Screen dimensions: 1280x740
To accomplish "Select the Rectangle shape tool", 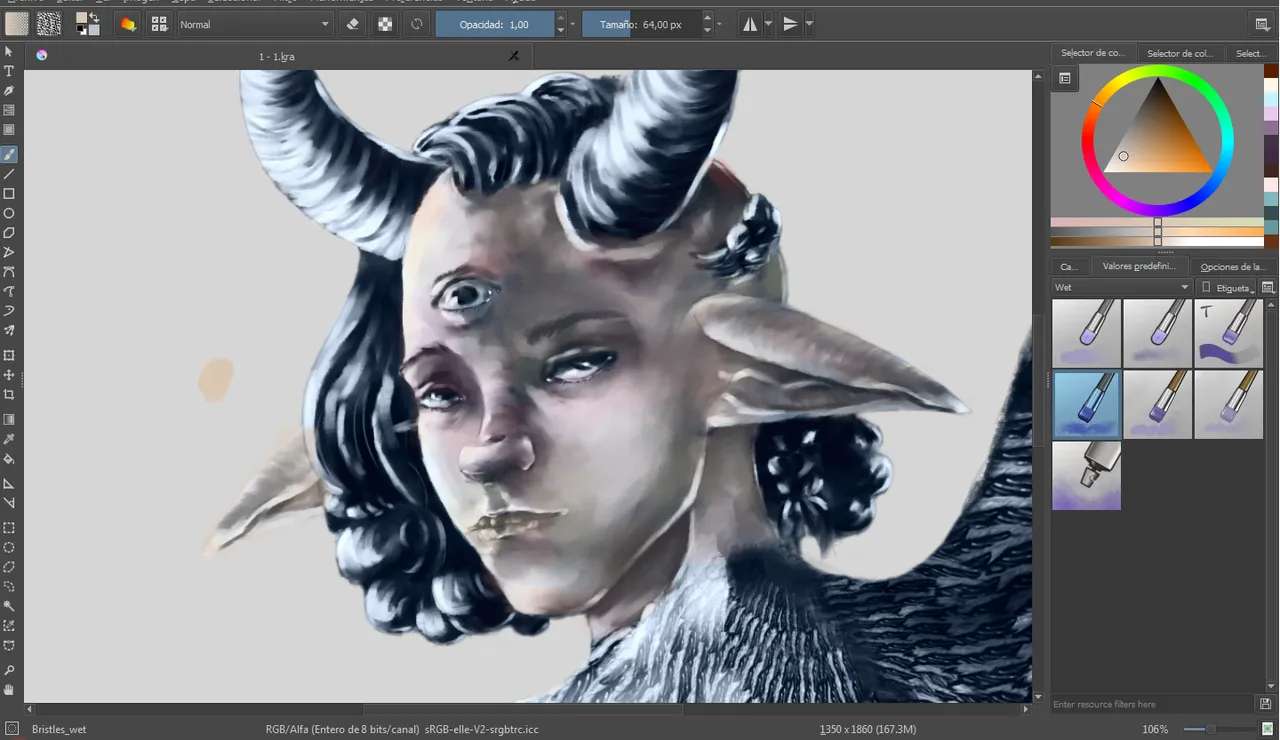I will point(9,193).
